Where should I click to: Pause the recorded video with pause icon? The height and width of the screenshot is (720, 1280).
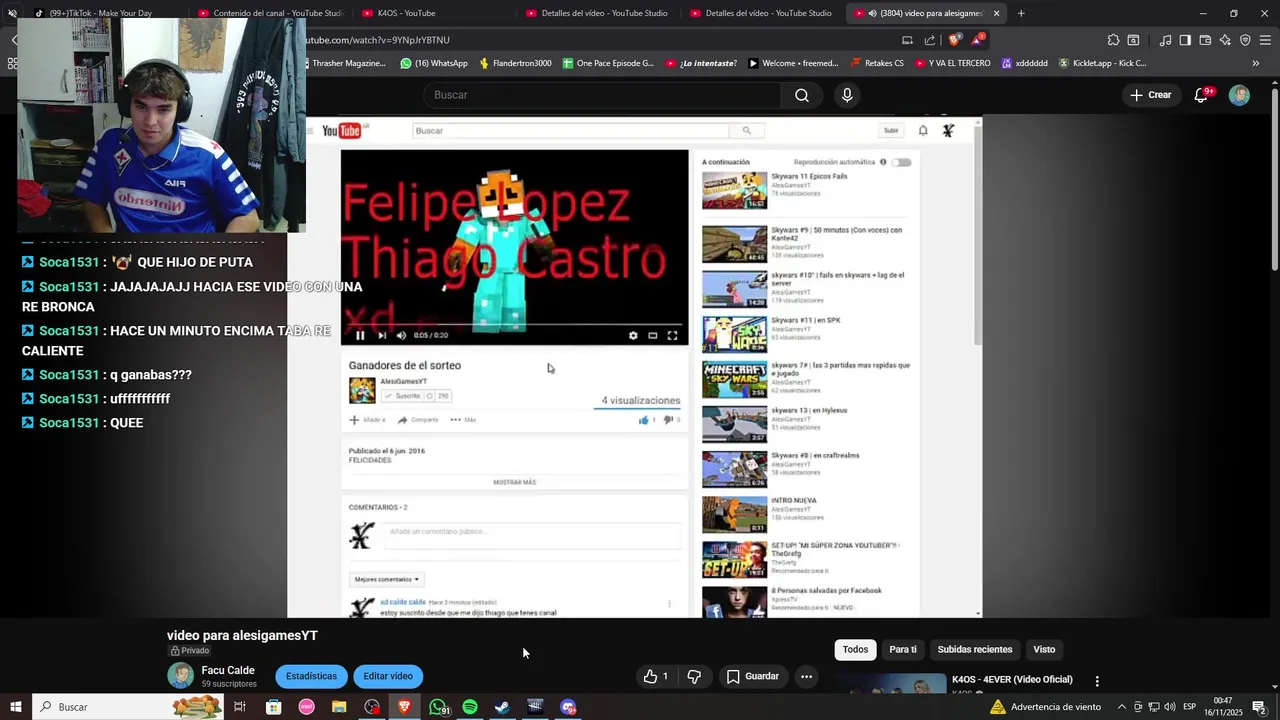coord(360,336)
